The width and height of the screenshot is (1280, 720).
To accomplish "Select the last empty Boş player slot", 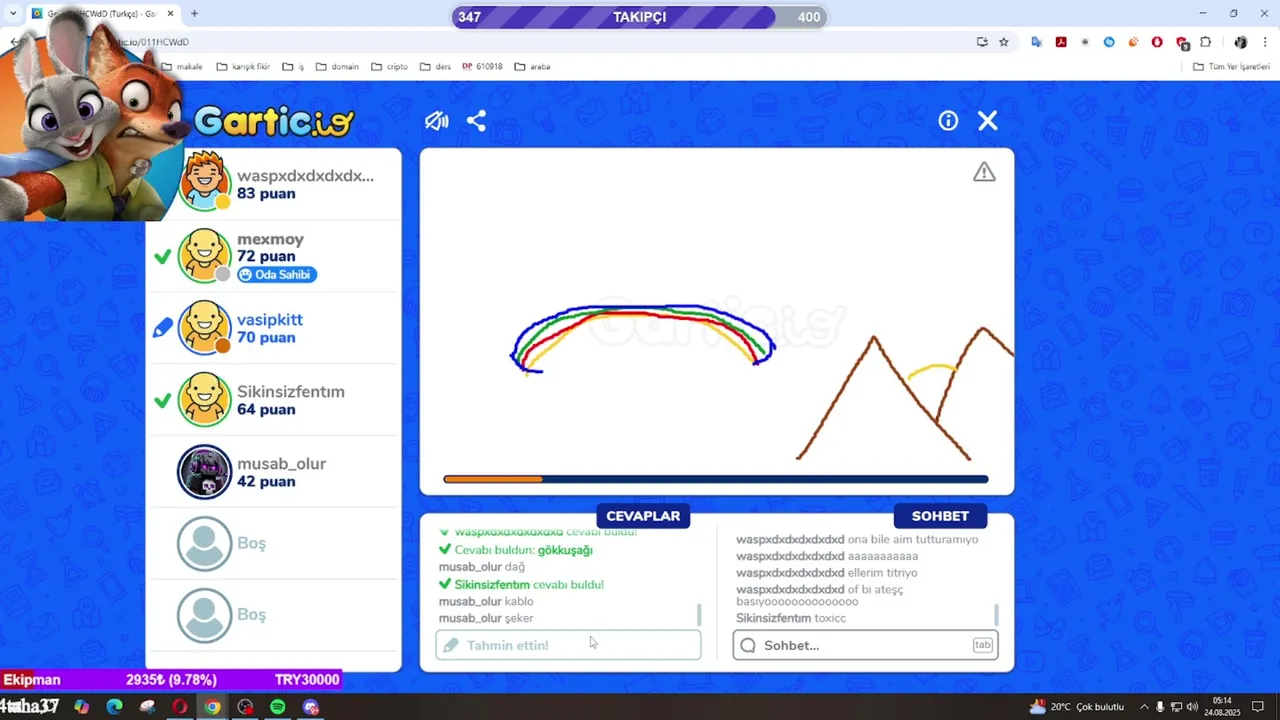I will [x=274, y=614].
